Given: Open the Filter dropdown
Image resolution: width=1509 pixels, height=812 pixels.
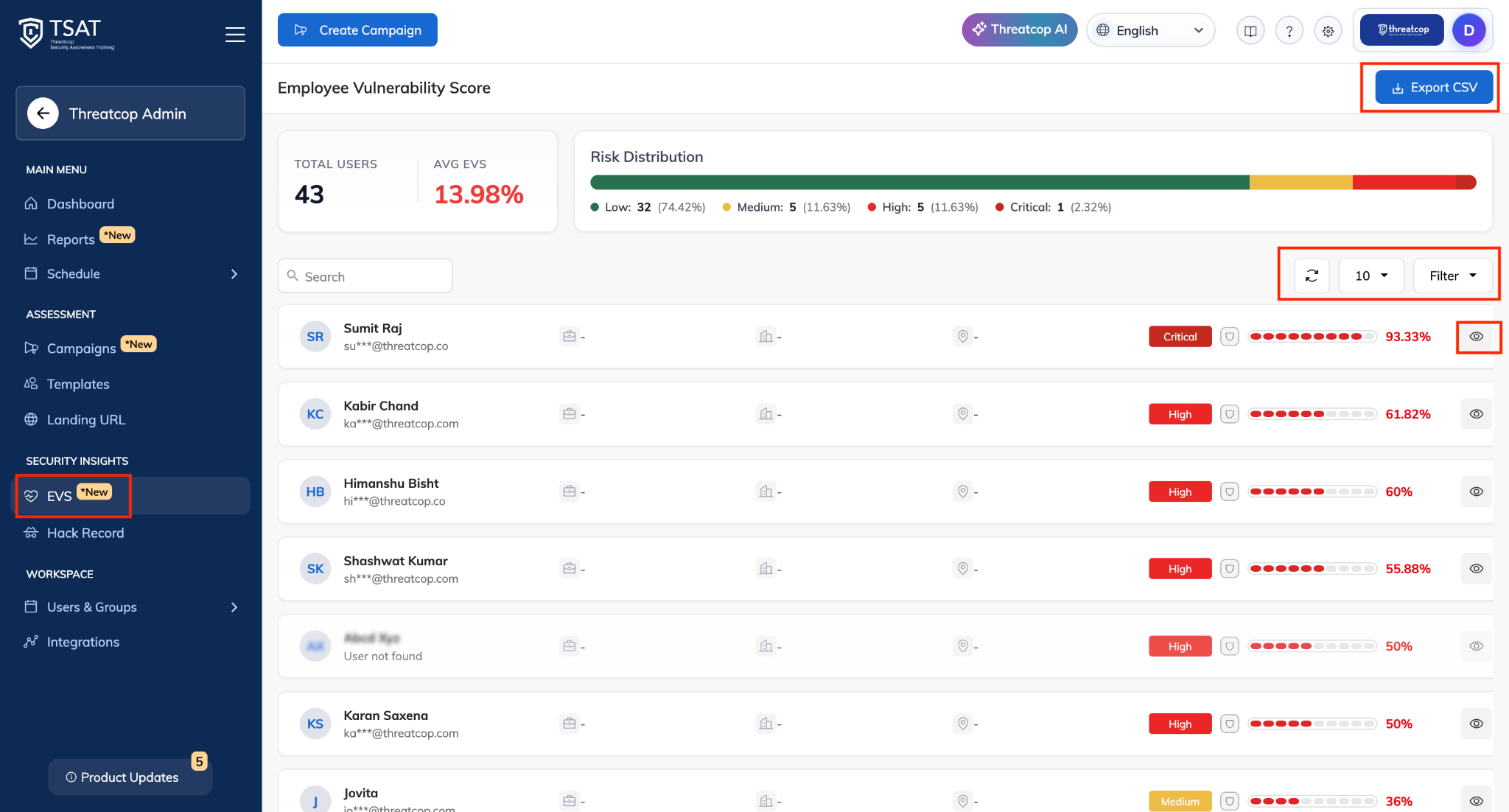Looking at the screenshot, I should [1452, 276].
